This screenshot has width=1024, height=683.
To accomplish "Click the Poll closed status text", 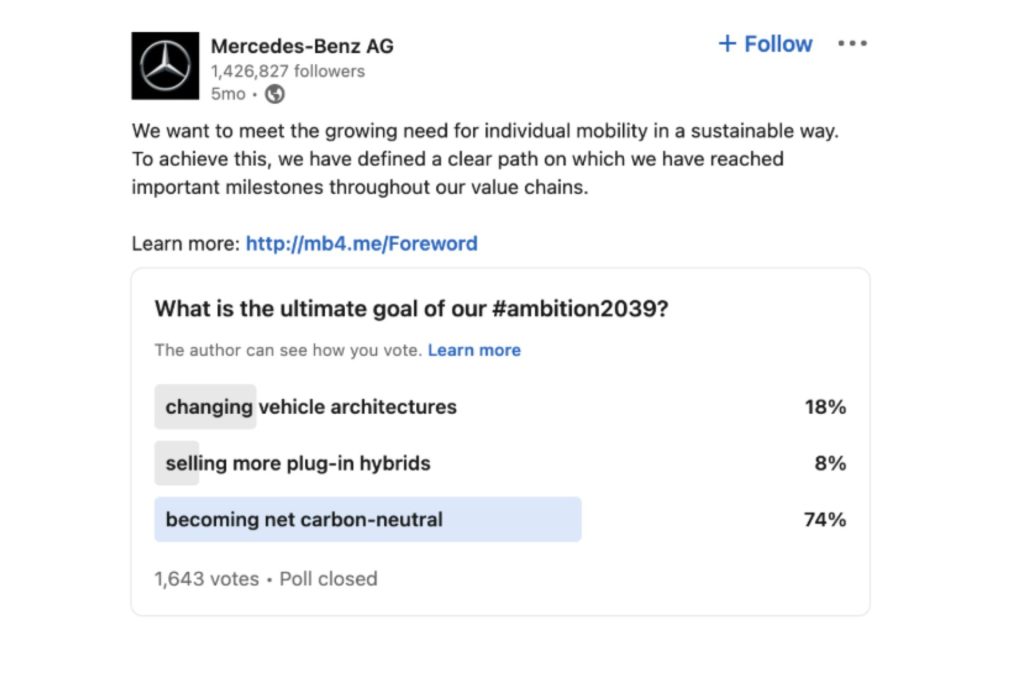I will point(328,578).
